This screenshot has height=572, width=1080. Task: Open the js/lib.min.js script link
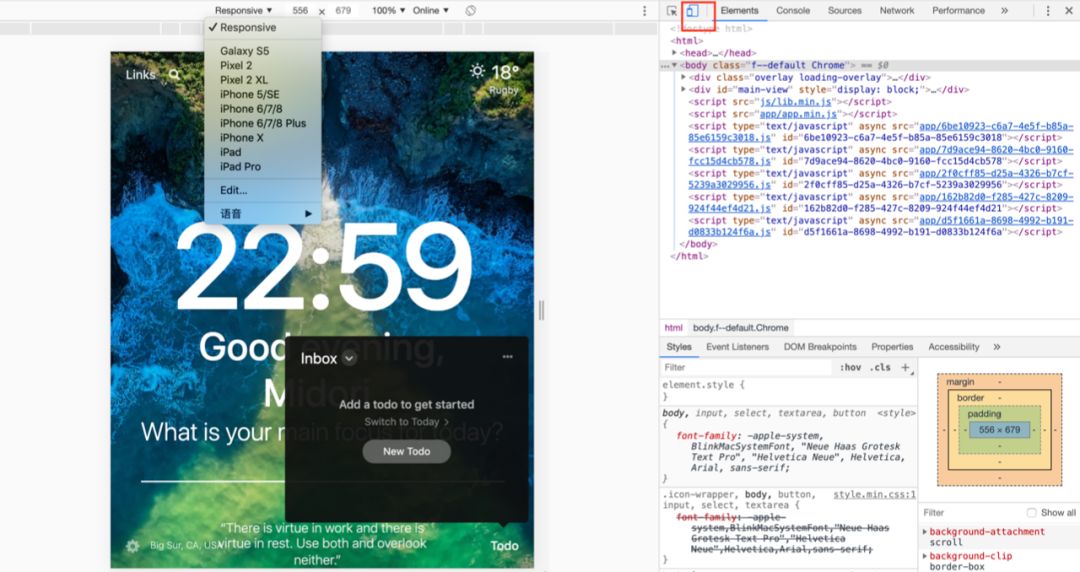796,101
